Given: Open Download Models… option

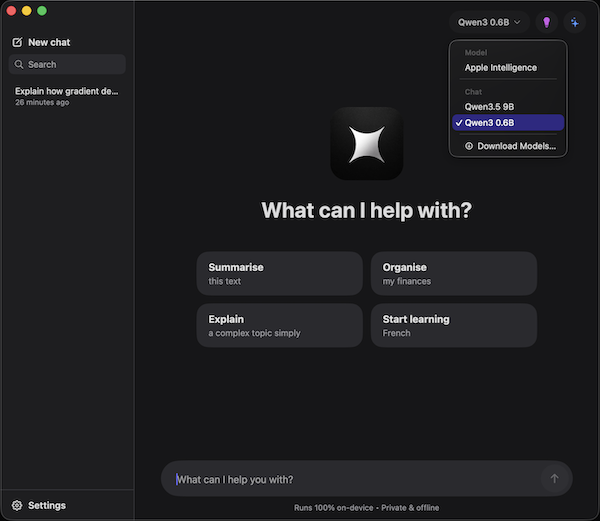Looking at the screenshot, I should 508,146.
